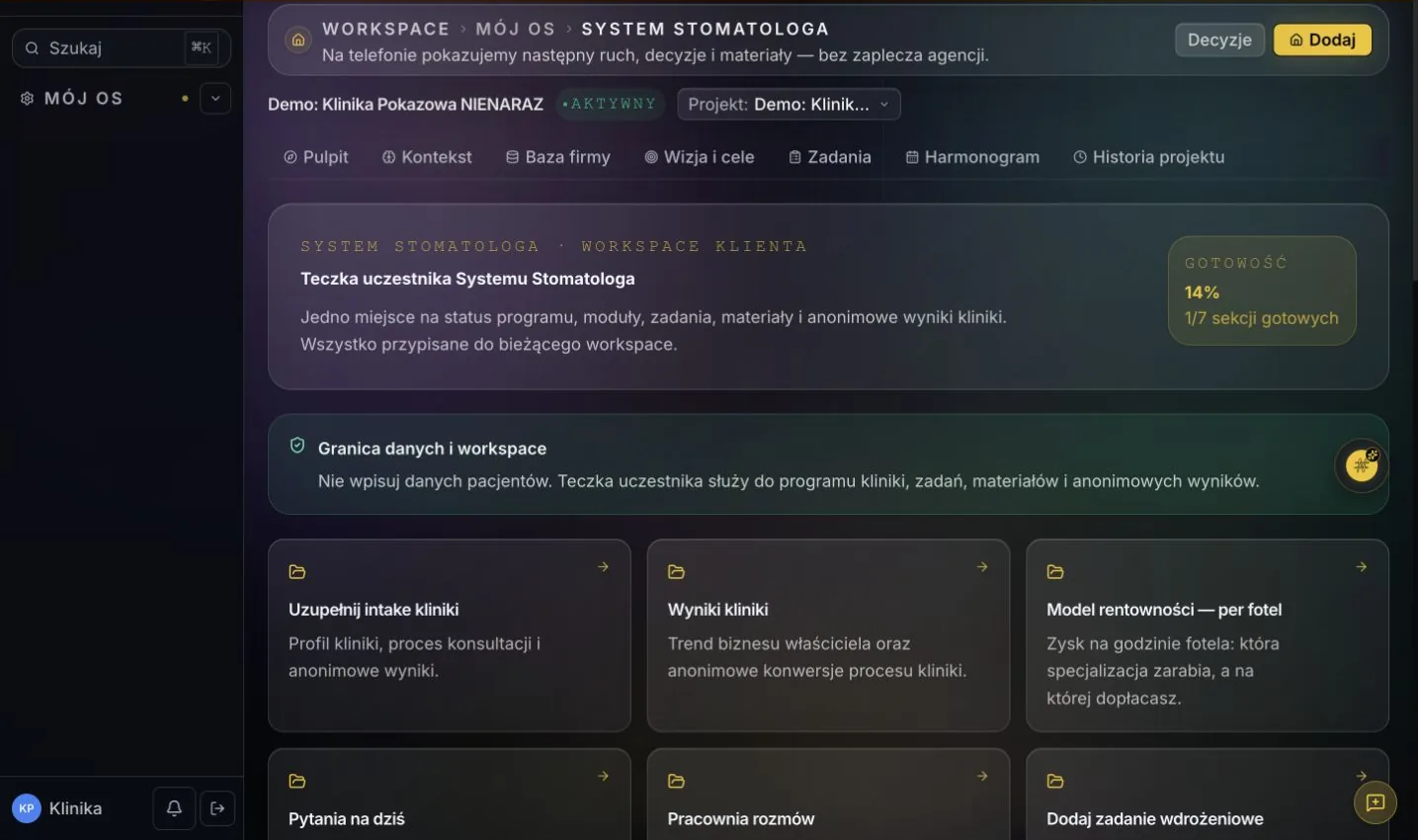Click the gear icon beside MÓJ OS
The image size is (1418, 840).
(x=27, y=98)
